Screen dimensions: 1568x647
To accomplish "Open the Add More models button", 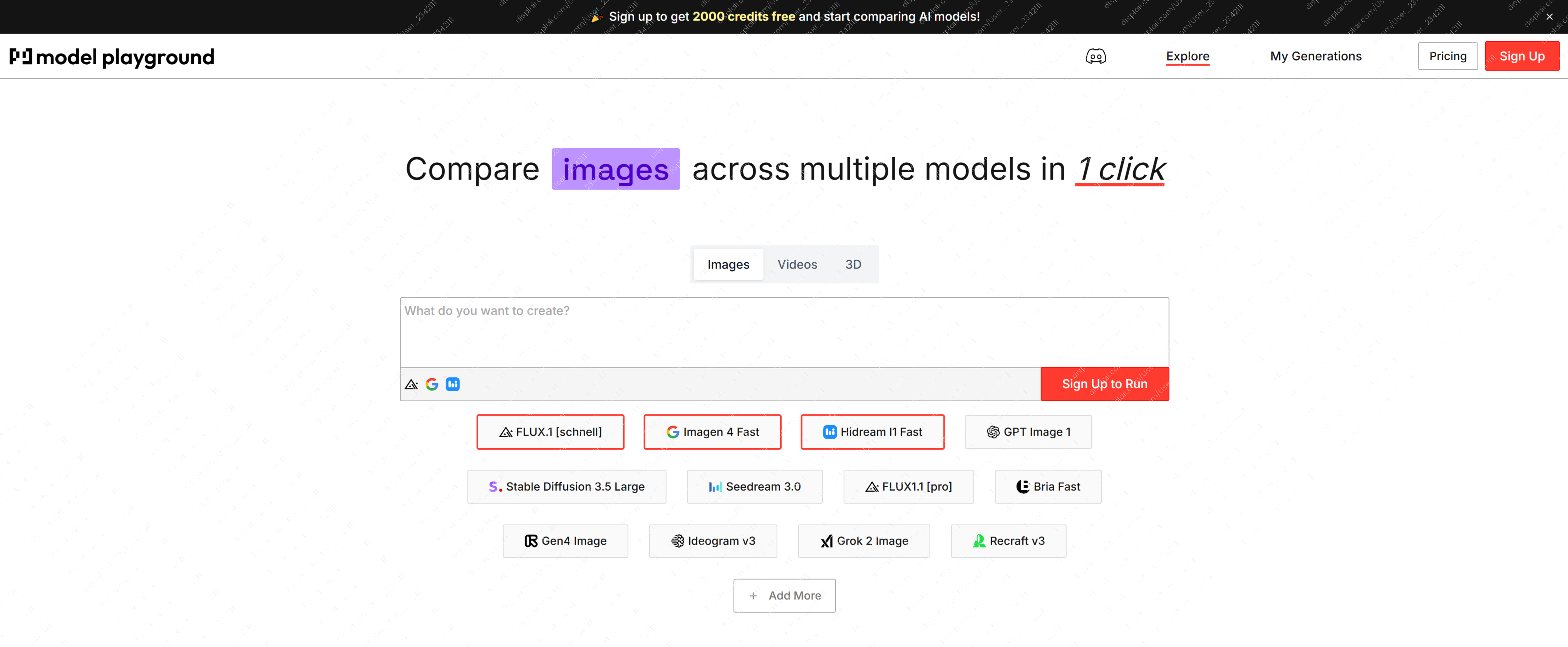I will tap(784, 596).
